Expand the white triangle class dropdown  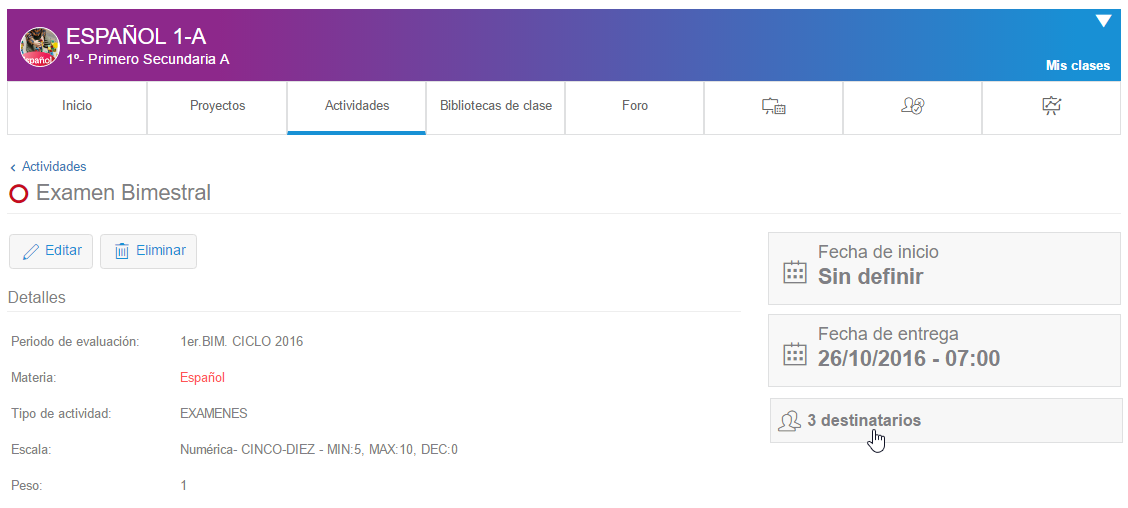(1103, 21)
